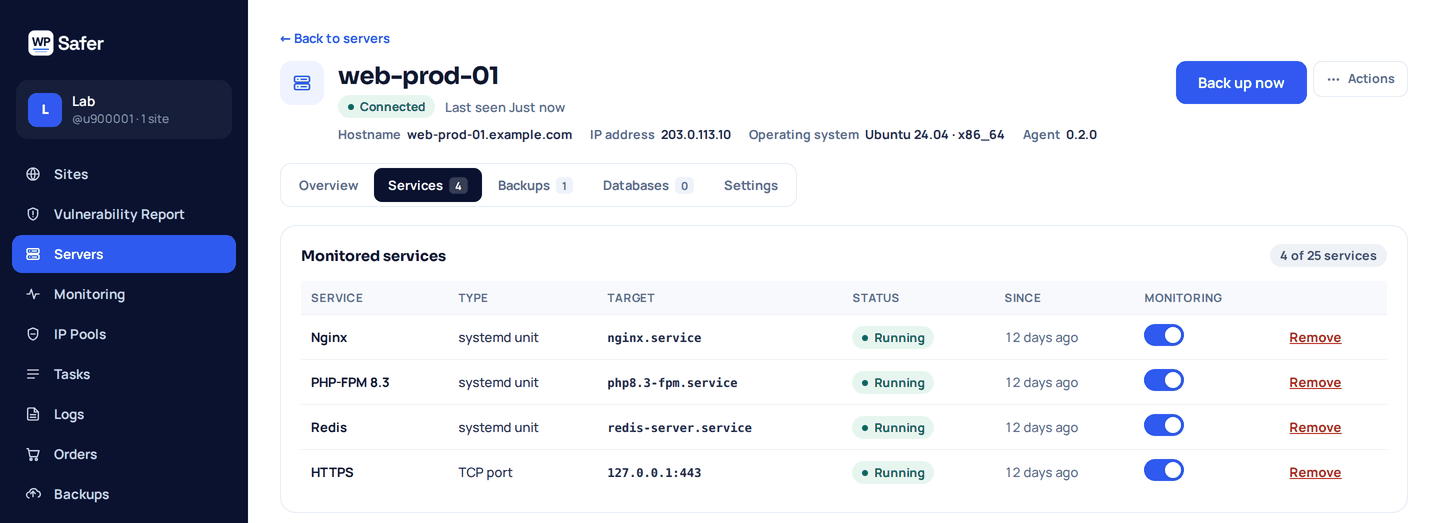Click redis-server.service target text
This screenshot has height=523, width=1440.
(x=679, y=428)
